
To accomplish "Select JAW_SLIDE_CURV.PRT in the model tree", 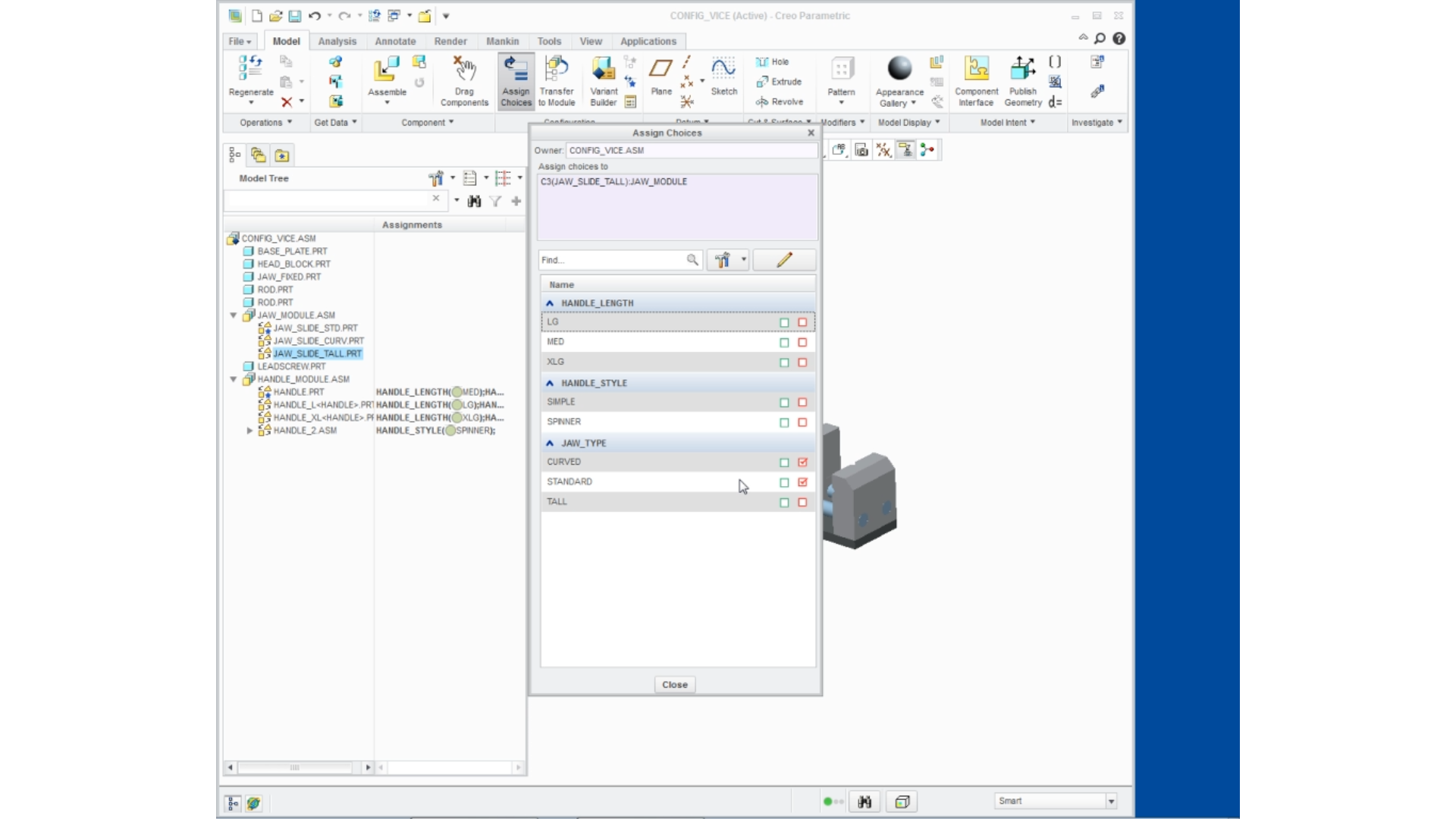I will click(x=318, y=340).
